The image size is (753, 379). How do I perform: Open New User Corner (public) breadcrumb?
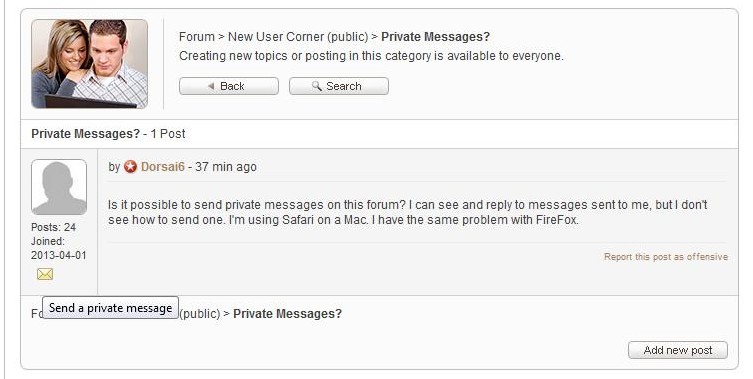coord(298,37)
